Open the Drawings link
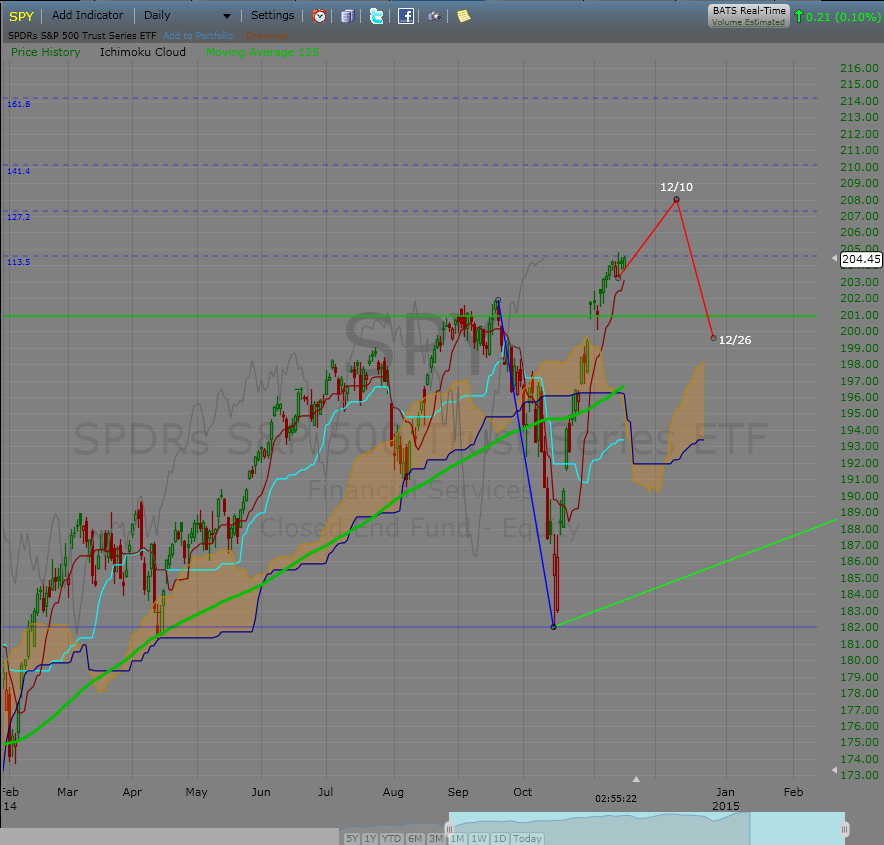 click(267, 36)
